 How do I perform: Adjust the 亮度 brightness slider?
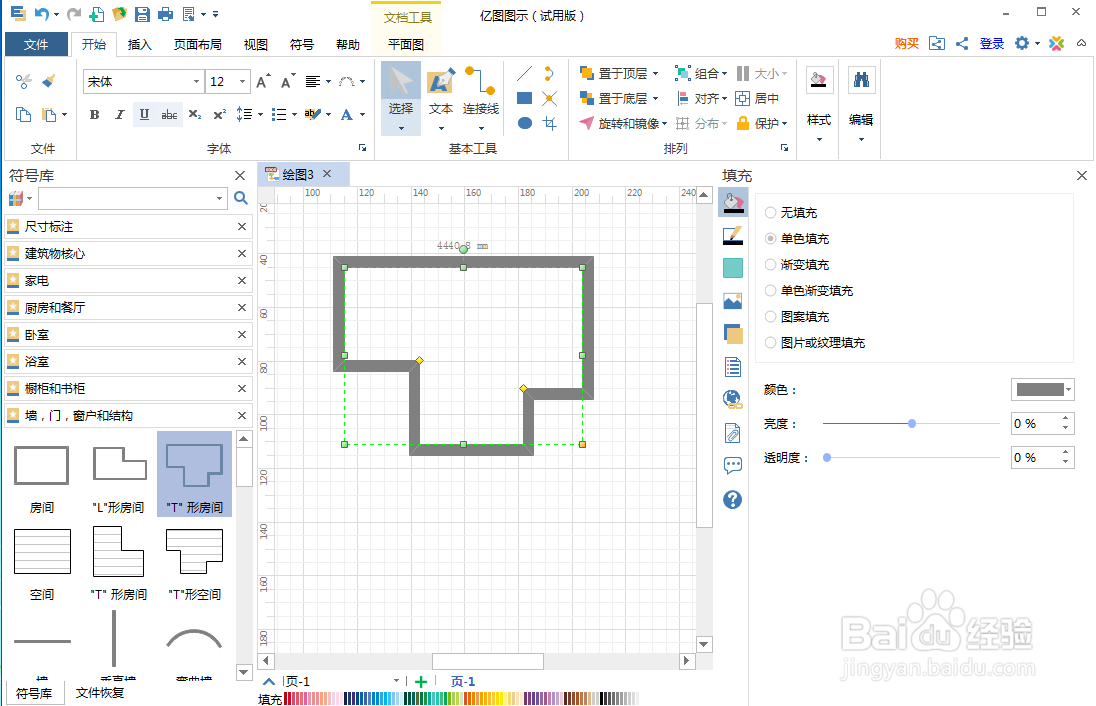[x=911, y=424]
